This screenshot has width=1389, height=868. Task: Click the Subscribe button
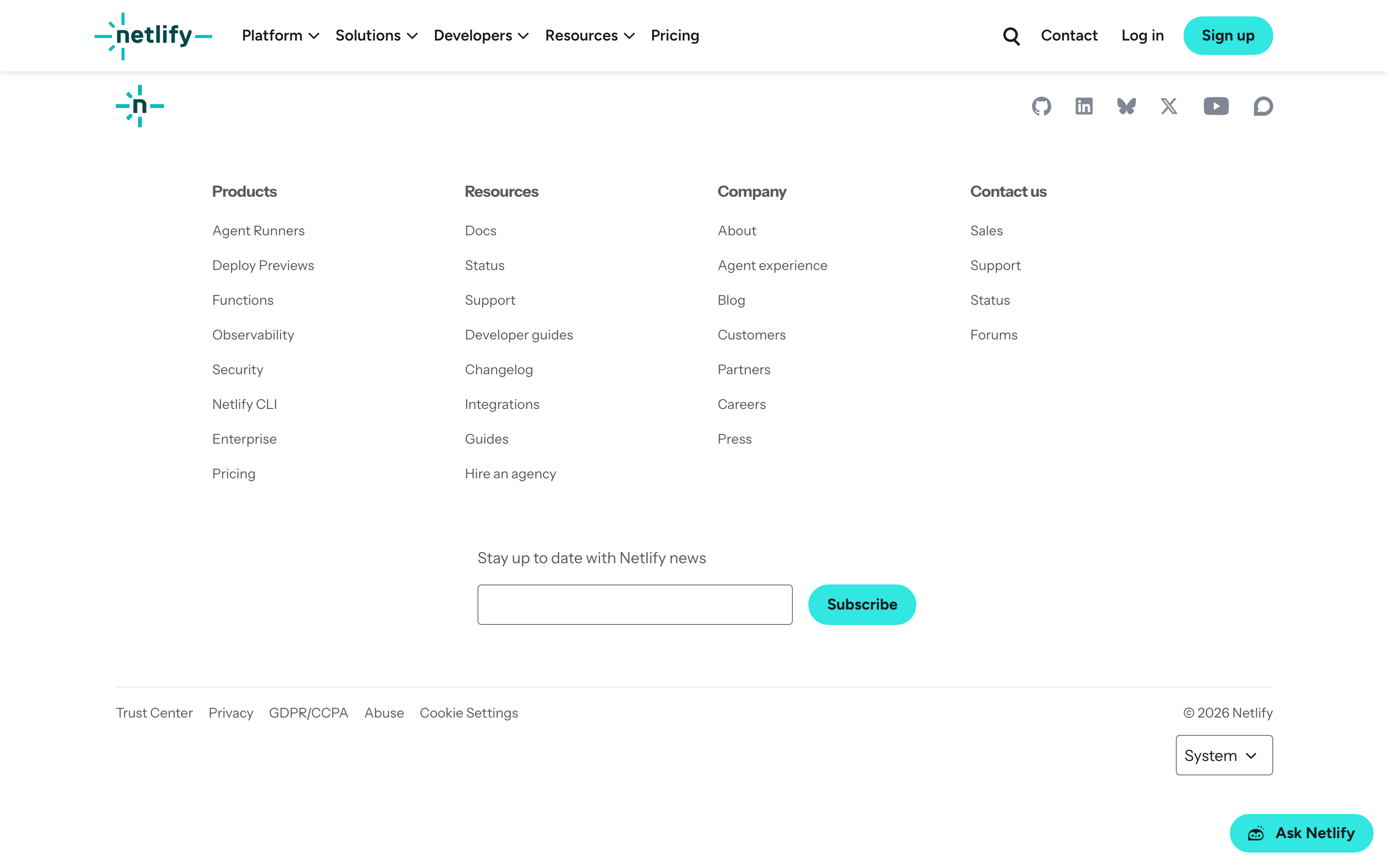coord(861,605)
